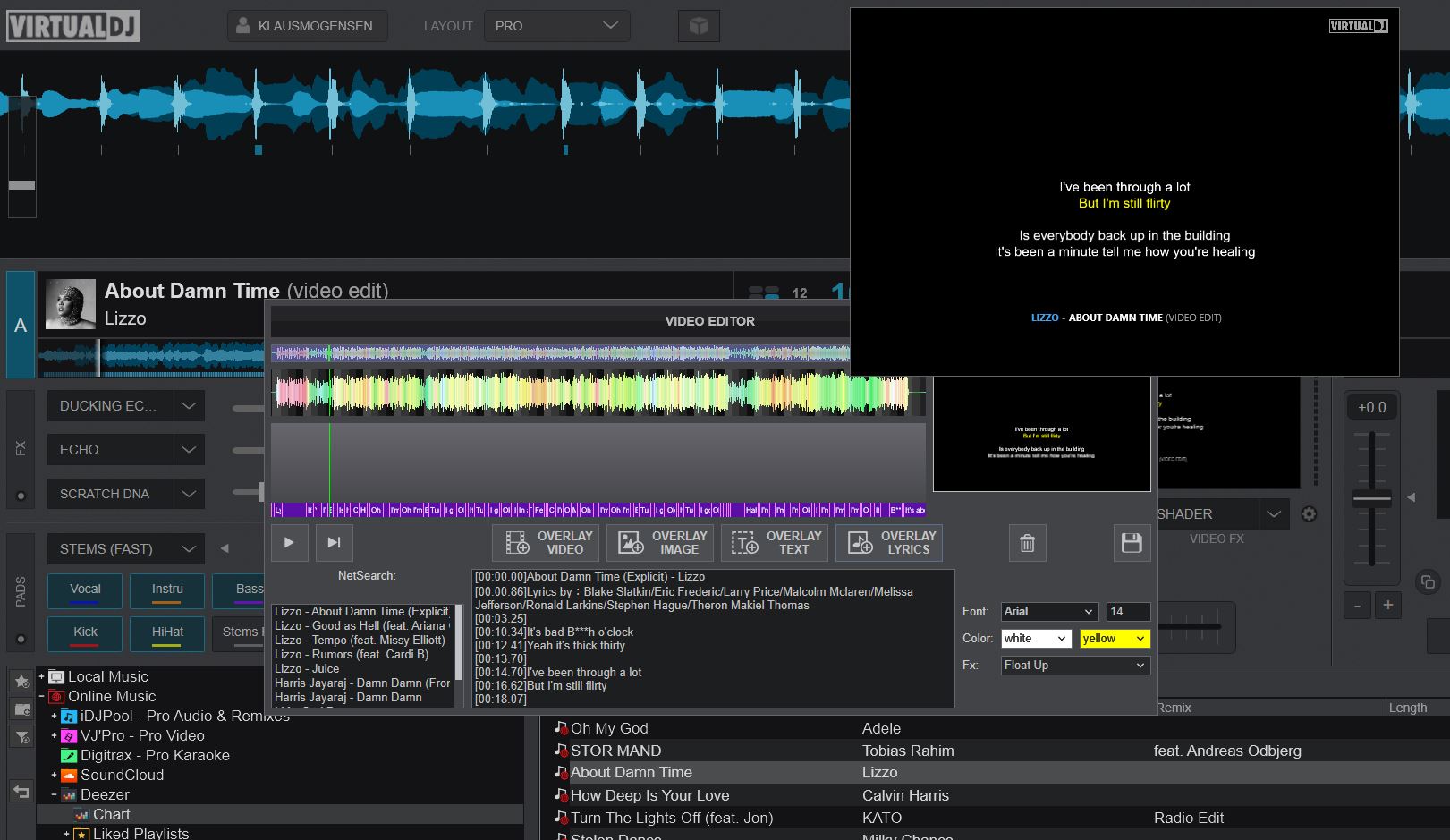The width and height of the screenshot is (1450, 840).
Task: Click the VirtualDJ logo
Action: (x=72, y=26)
